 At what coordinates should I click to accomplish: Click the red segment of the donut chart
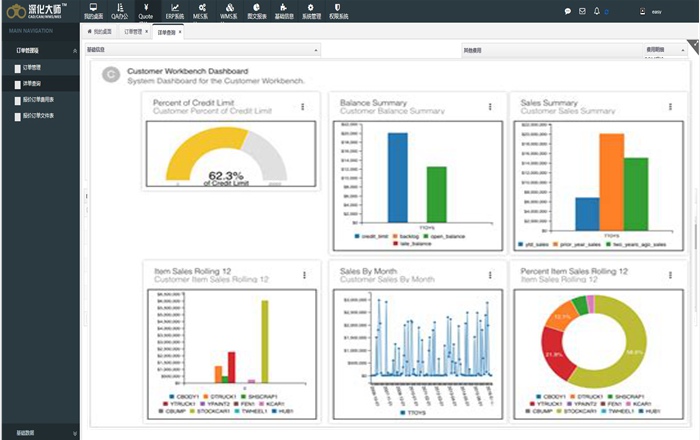tap(554, 355)
